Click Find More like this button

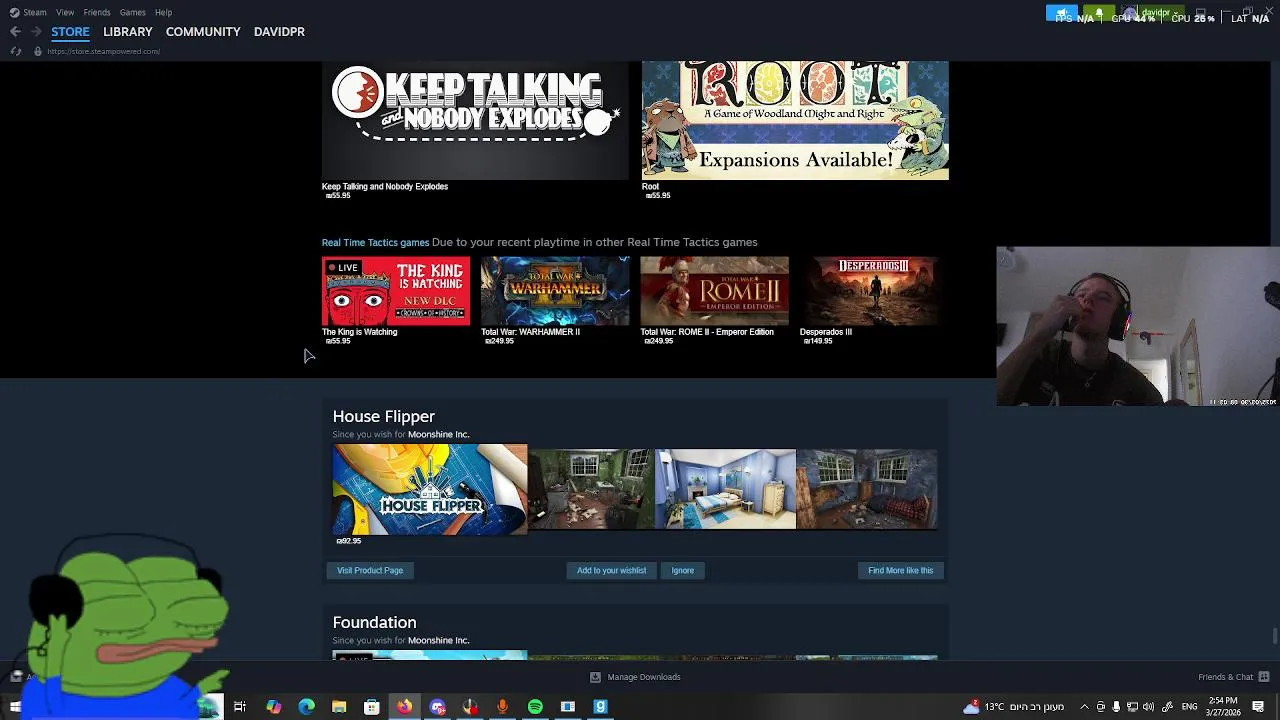click(900, 570)
